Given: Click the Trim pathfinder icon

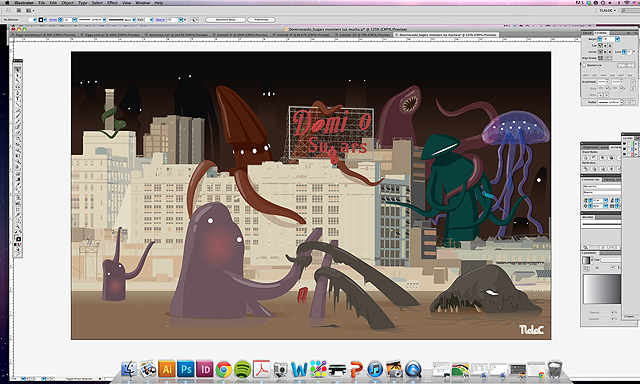Looking at the screenshot, I should (594, 169).
